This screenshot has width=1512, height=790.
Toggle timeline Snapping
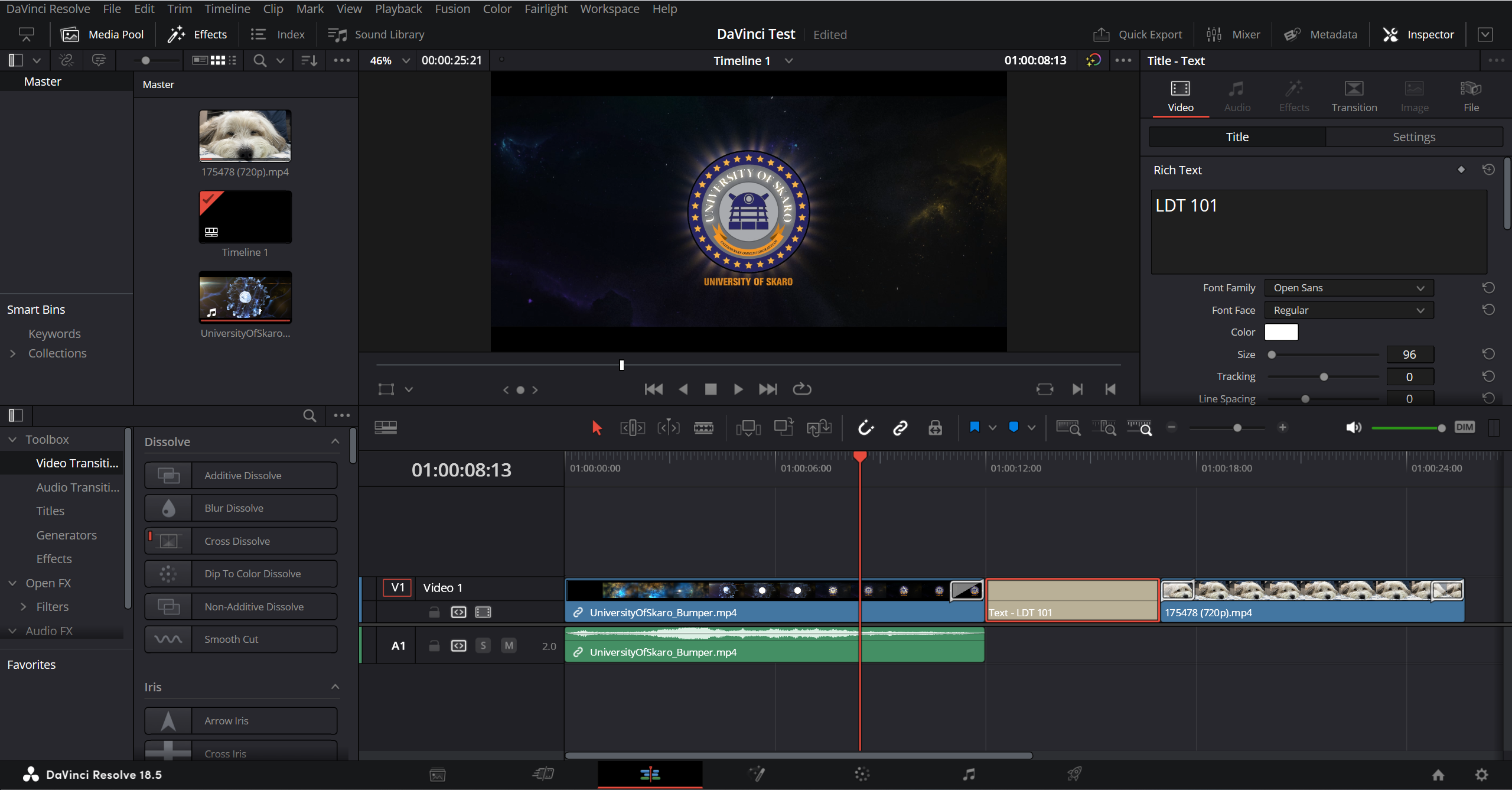pos(865,428)
